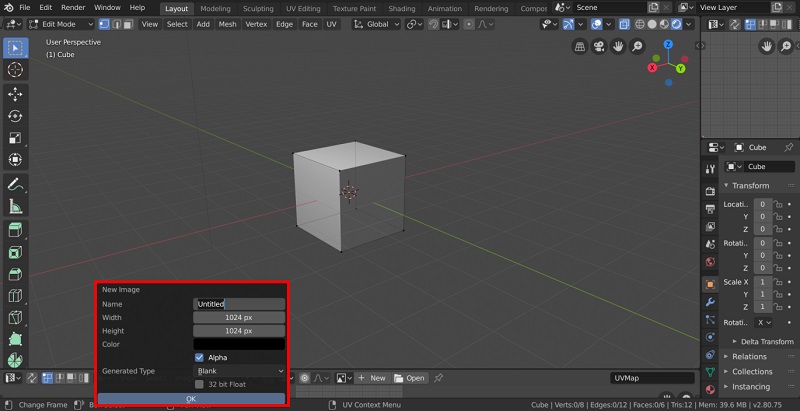Enable the 32 bit Float checkbox
The image size is (800, 411).
pos(200,384)
